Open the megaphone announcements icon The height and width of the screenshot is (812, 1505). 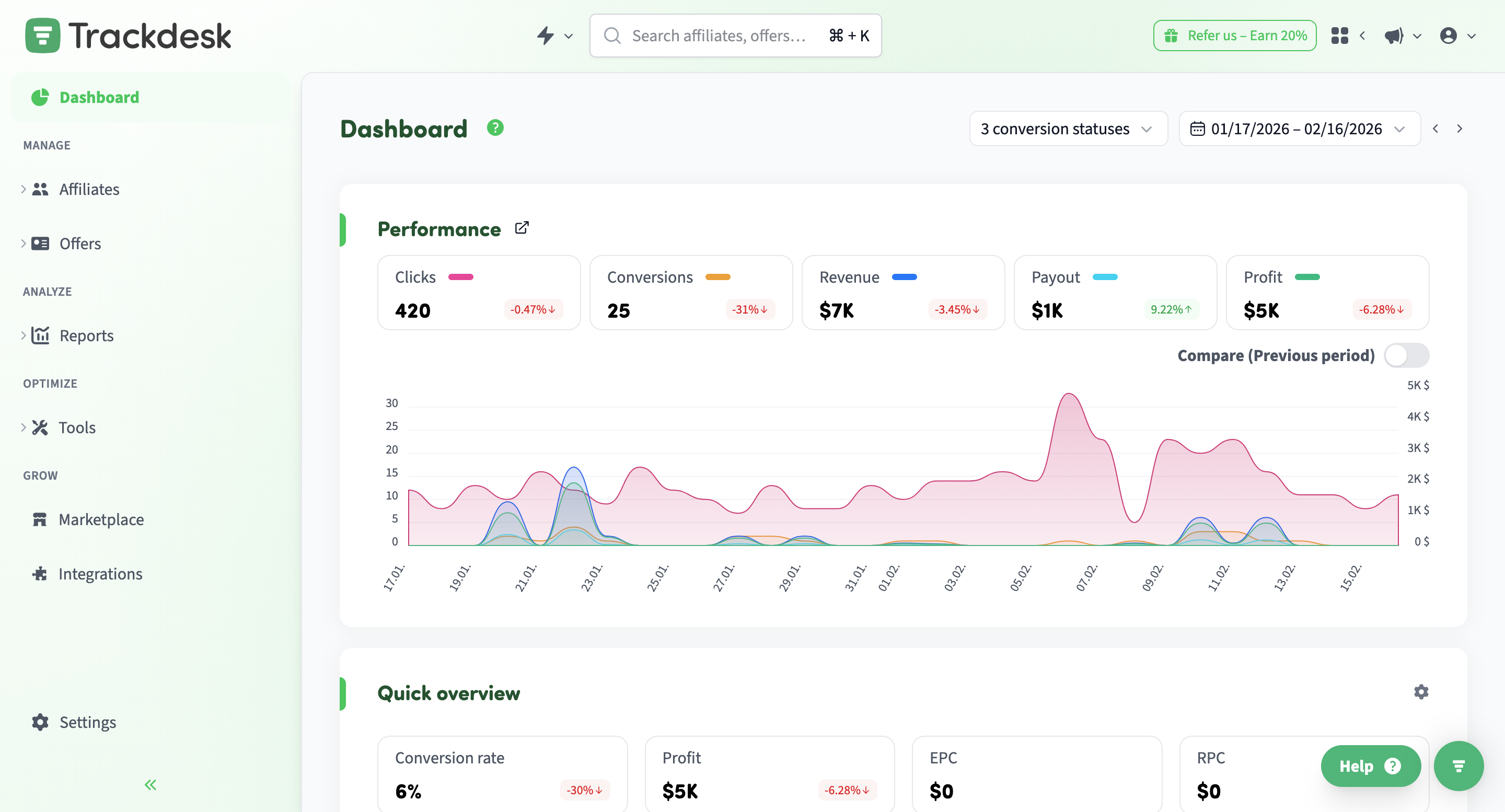pos(1394,36)
